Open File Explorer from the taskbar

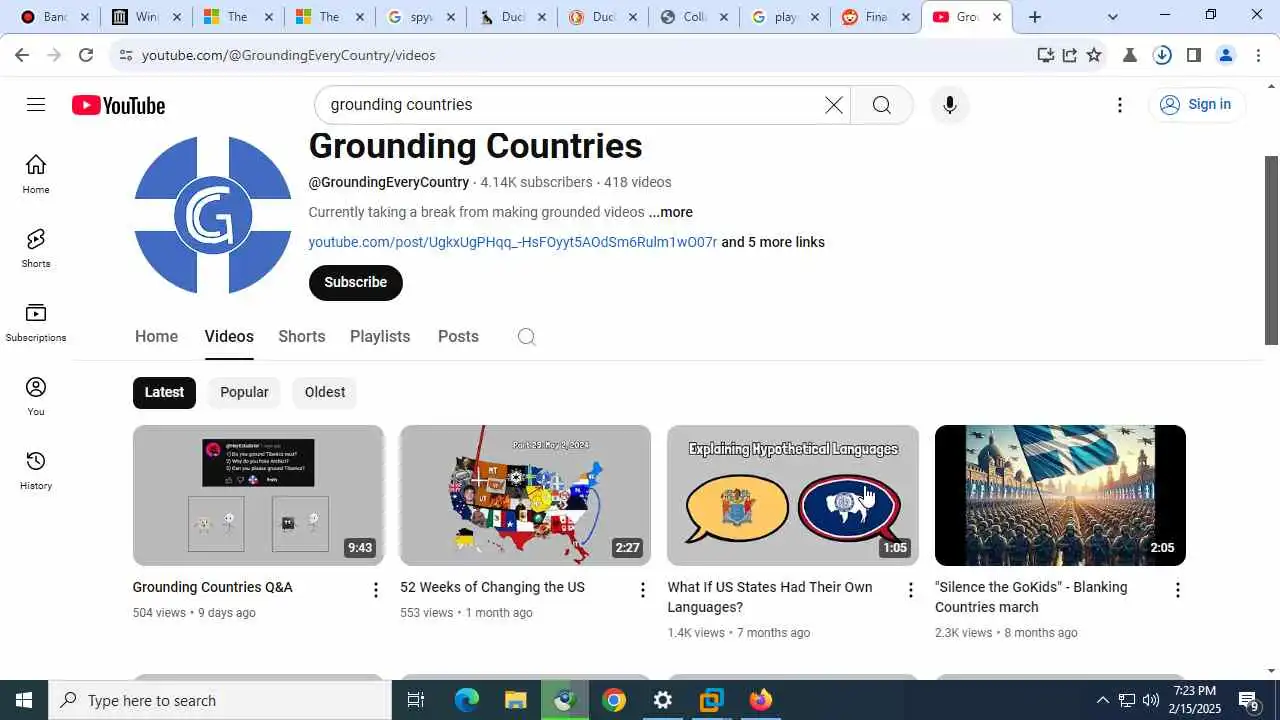click(x=515, y=700)
